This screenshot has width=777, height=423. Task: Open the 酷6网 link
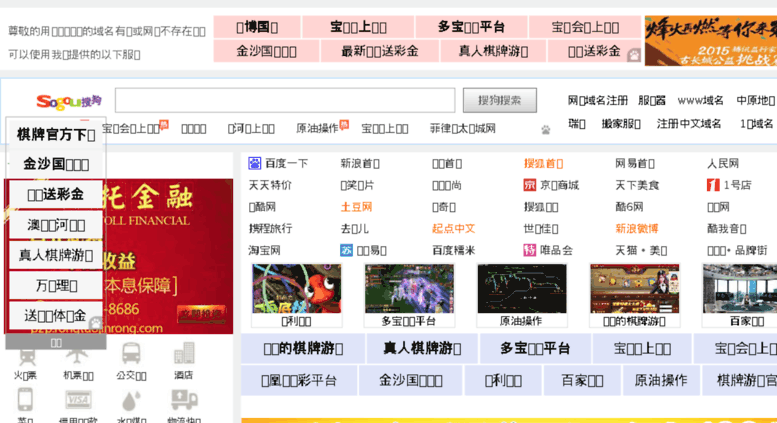click(x=629, y=207)
